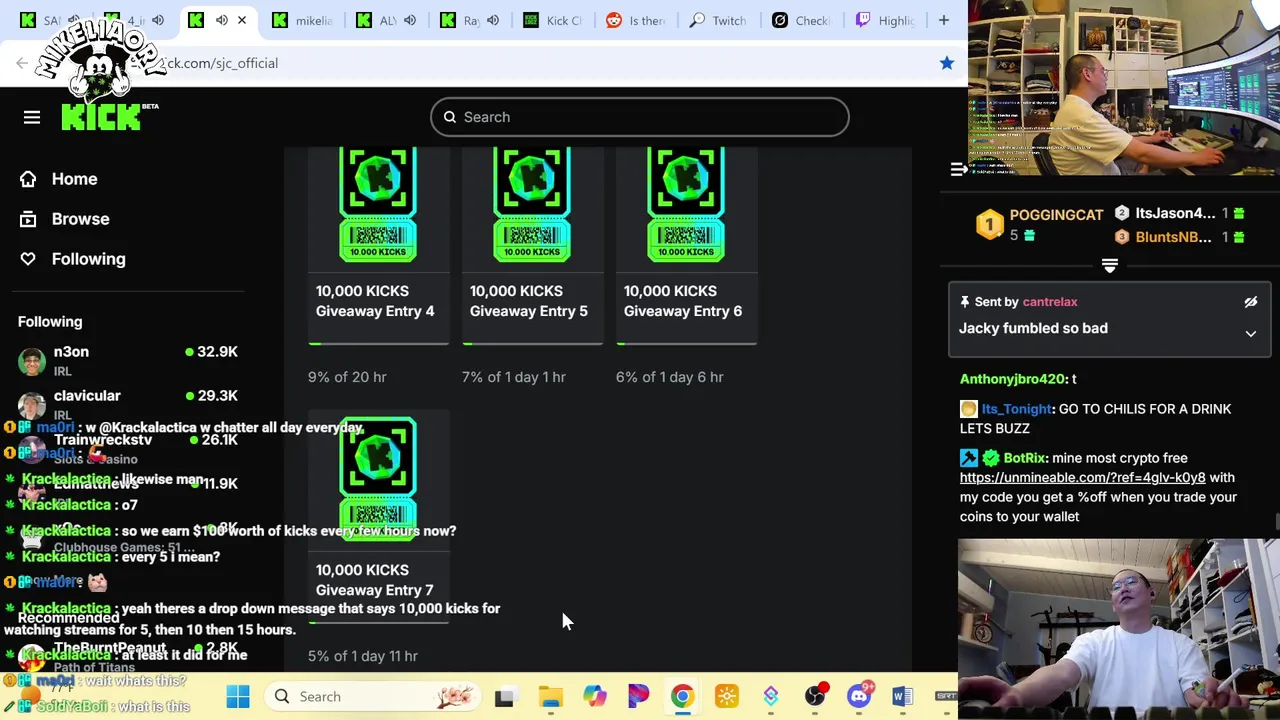The width and height of the screenshot is (1280, 720).
Task: Open the purple P app on the taskbar
Action: pos(638,696)
